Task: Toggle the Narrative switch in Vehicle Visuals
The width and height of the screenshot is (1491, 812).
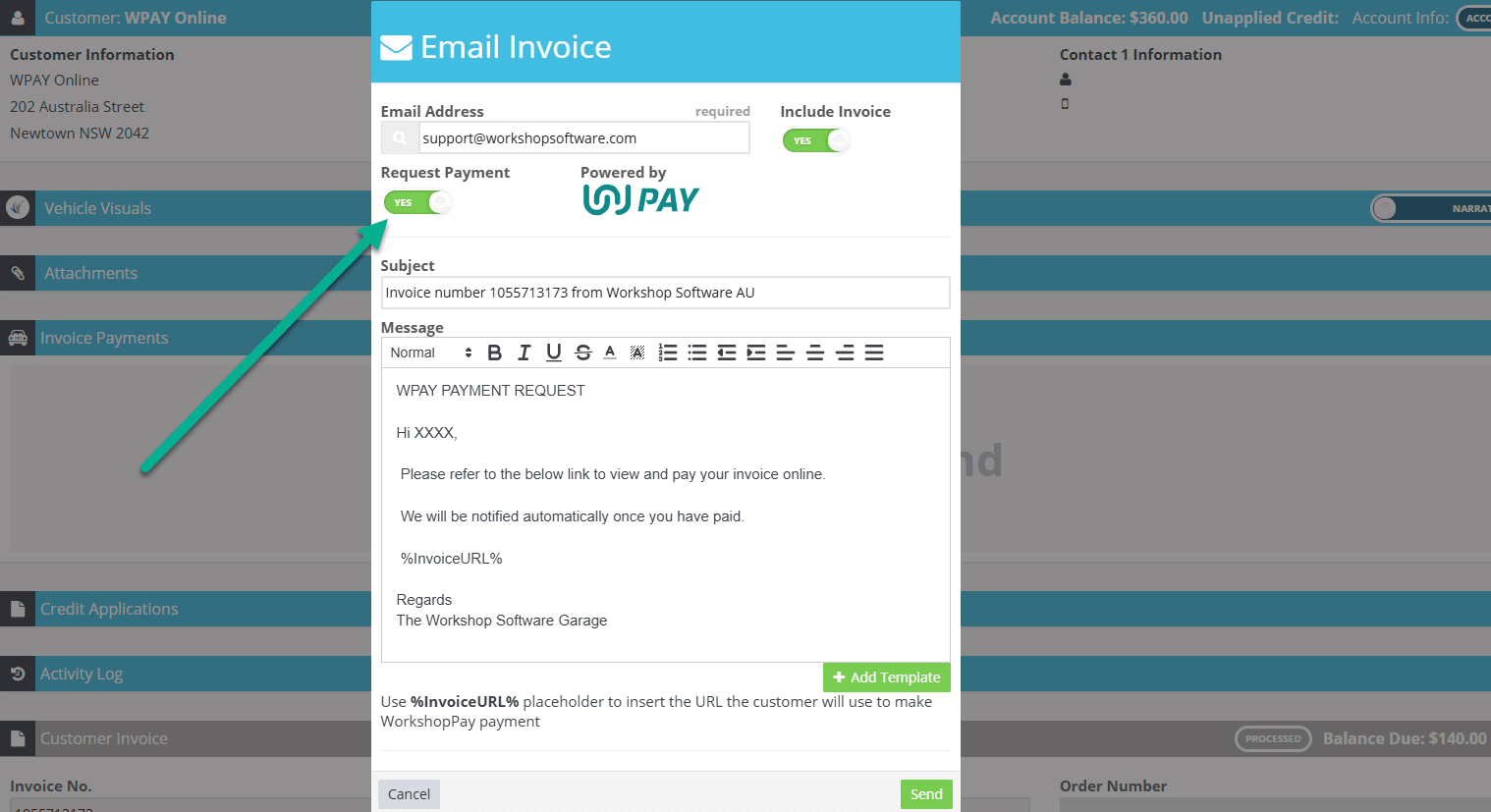Action: pos(1431,208)
